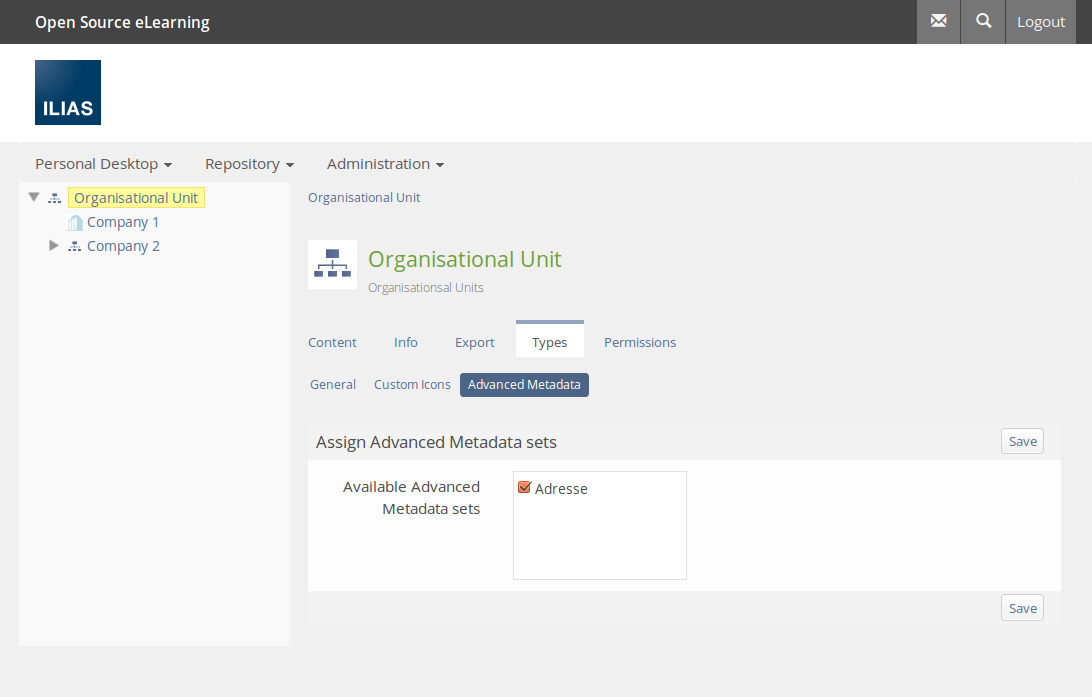Click the Company 2 org unit icon

[x=75, y=246]
